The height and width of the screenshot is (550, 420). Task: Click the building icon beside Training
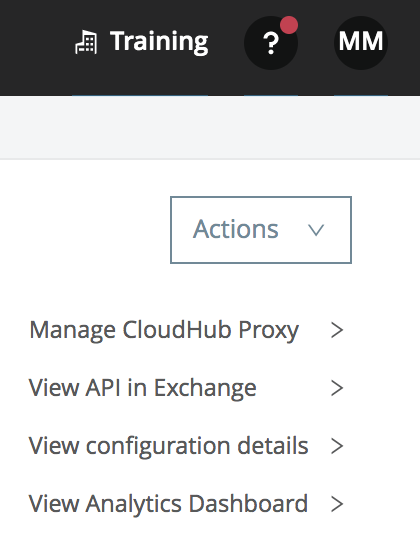(x=86, y=42)
